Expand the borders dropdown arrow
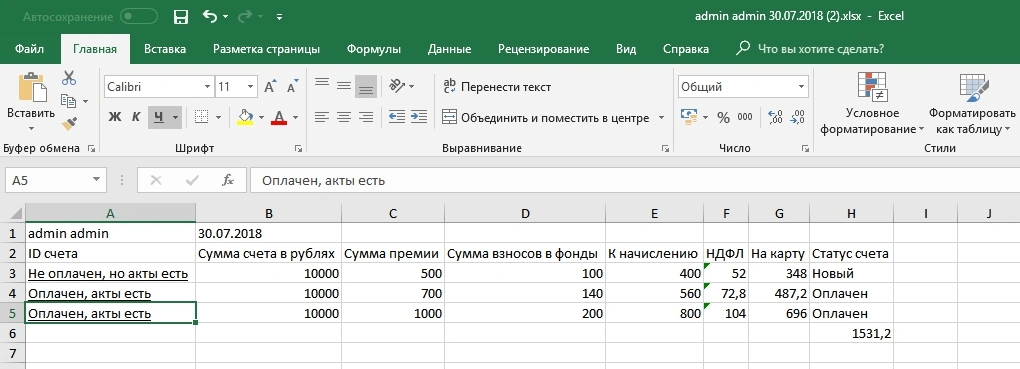This screenshot has width=1020, height=369. click(x=218, y=118)
